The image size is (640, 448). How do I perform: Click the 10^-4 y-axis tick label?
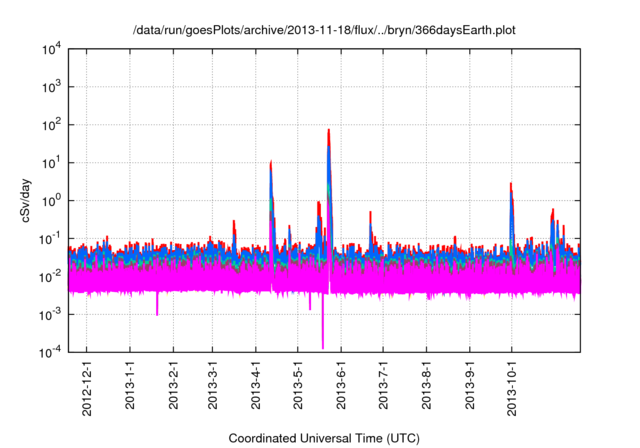pos(52,352)
